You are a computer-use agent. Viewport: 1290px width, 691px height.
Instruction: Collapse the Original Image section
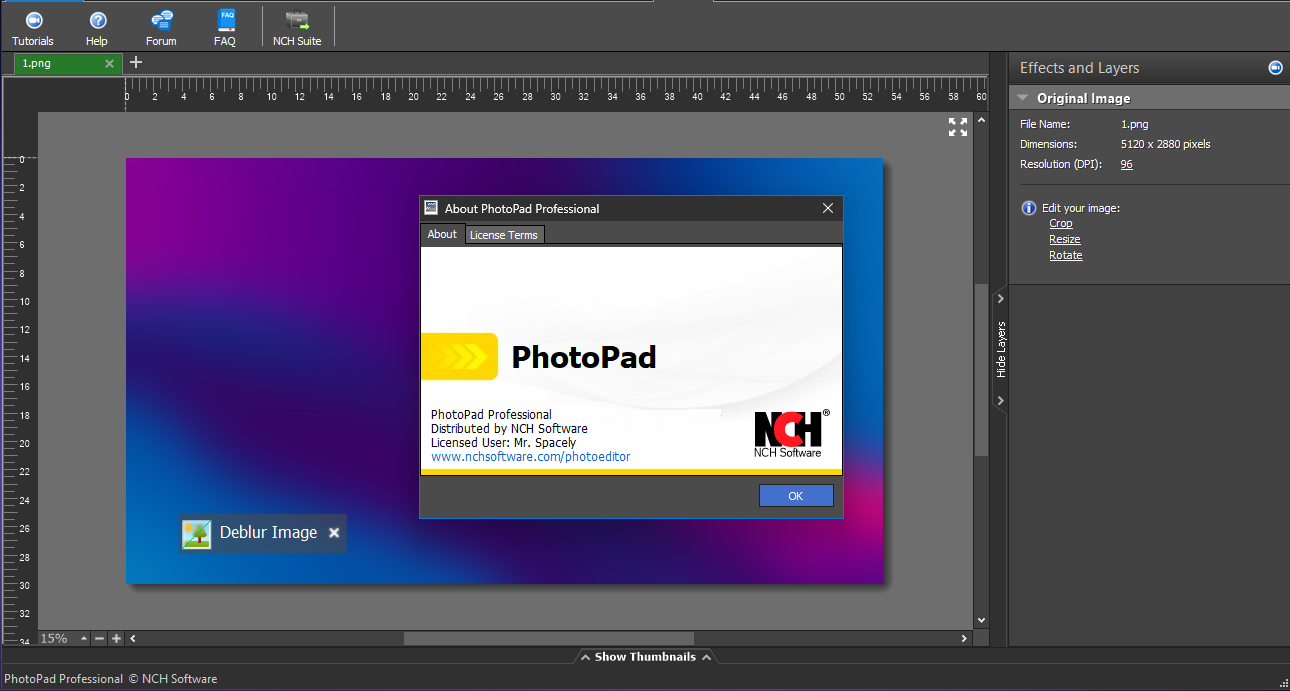pyautogui.click(x=1023, y=98)
